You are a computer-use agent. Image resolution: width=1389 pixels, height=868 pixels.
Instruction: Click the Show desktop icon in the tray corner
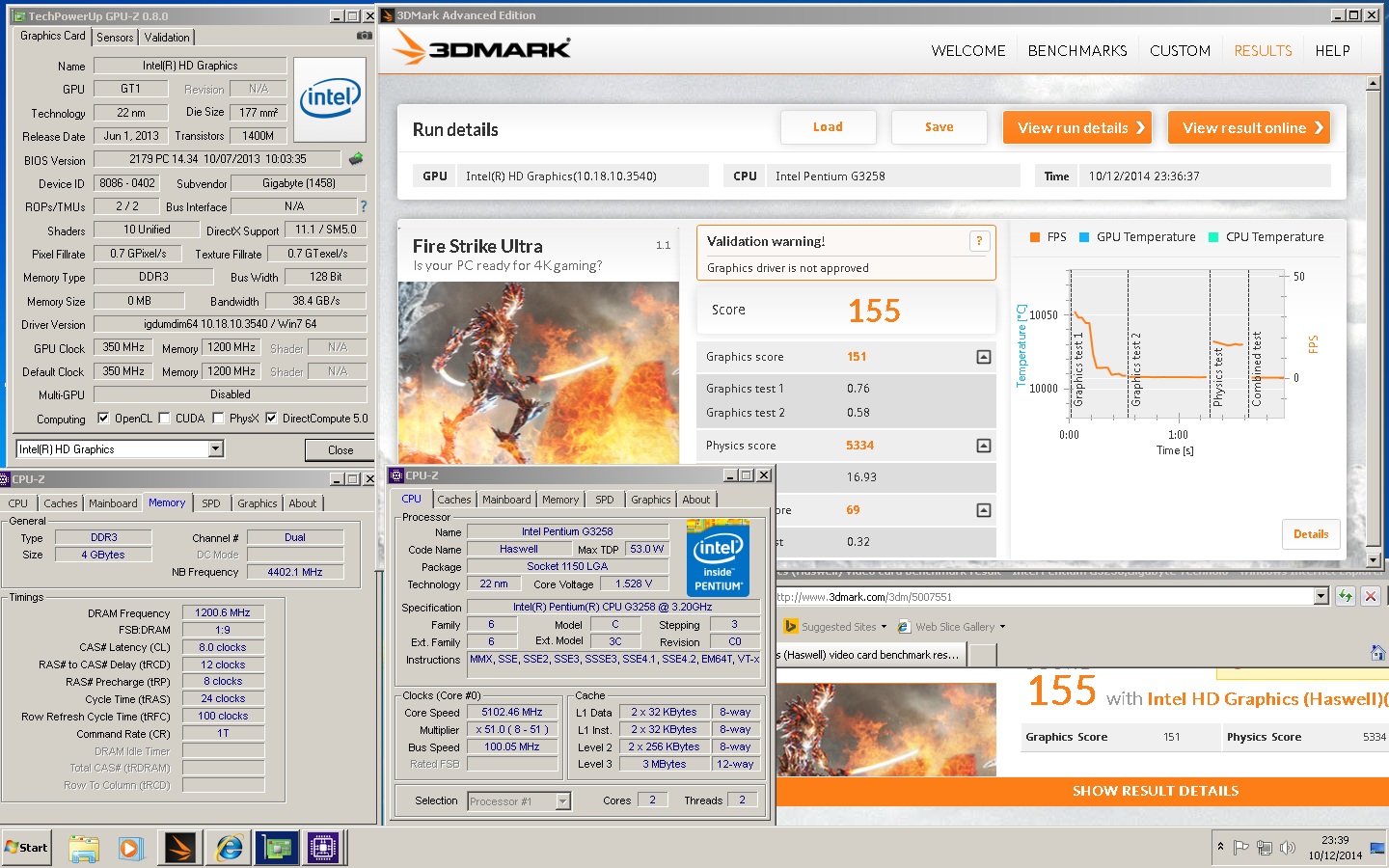click(x=1376, y=848)
